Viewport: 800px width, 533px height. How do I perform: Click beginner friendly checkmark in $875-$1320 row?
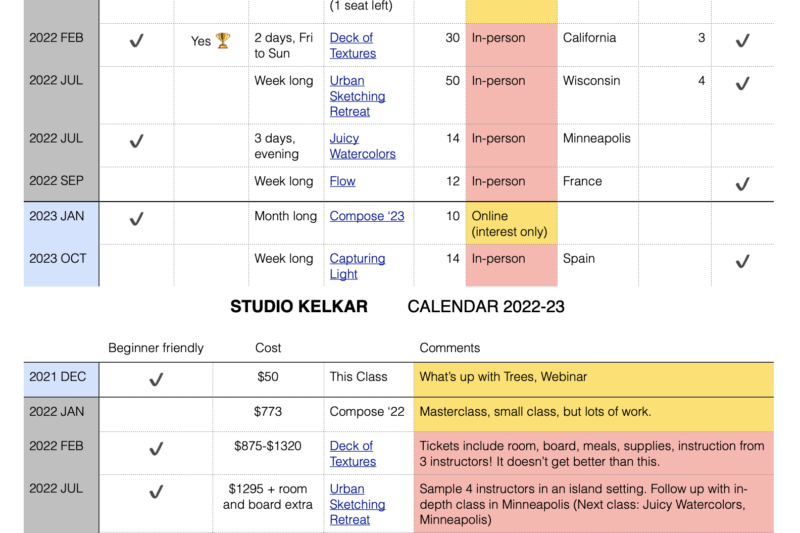coord(156,449)
